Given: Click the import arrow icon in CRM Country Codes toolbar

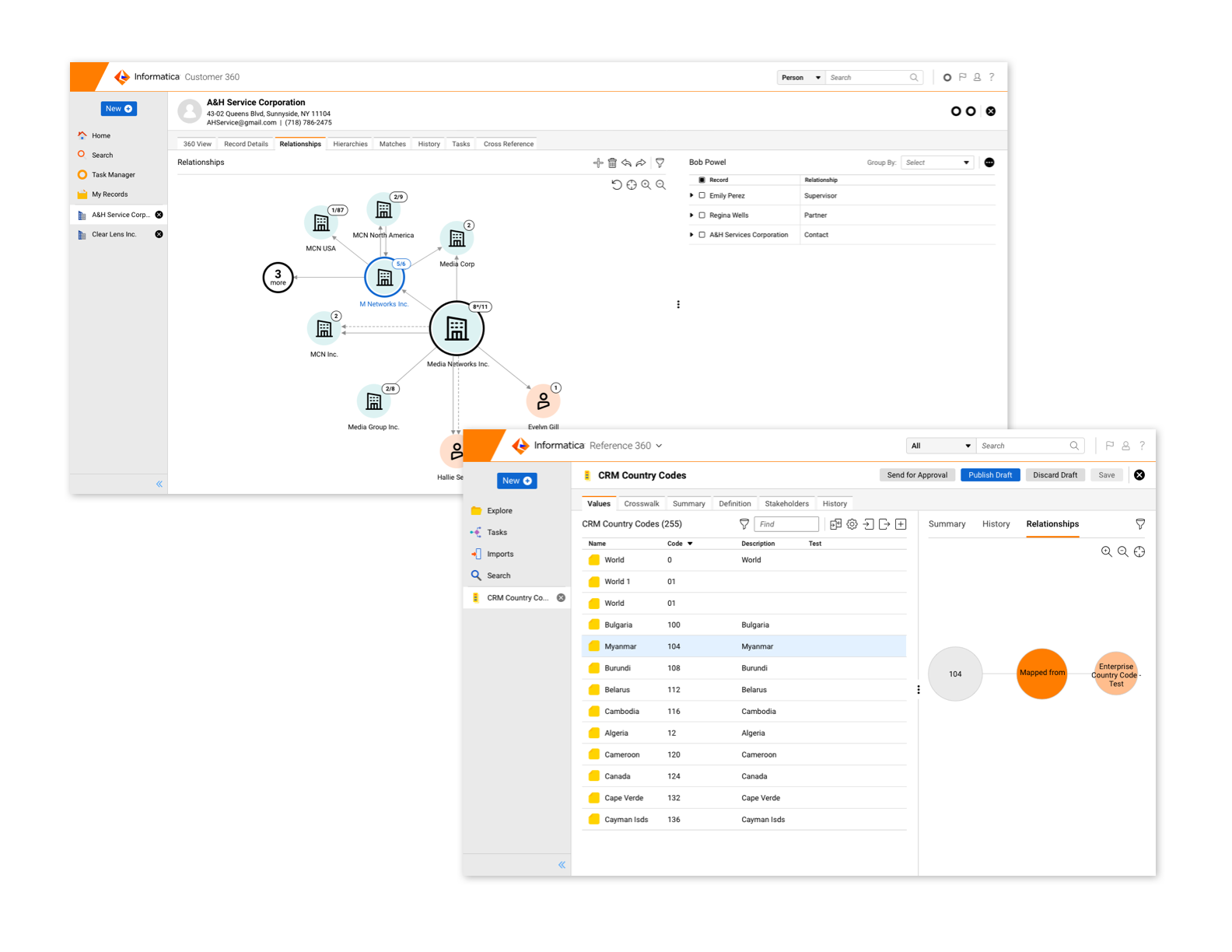Looking at the screenshot, I should tap(869, 524).
